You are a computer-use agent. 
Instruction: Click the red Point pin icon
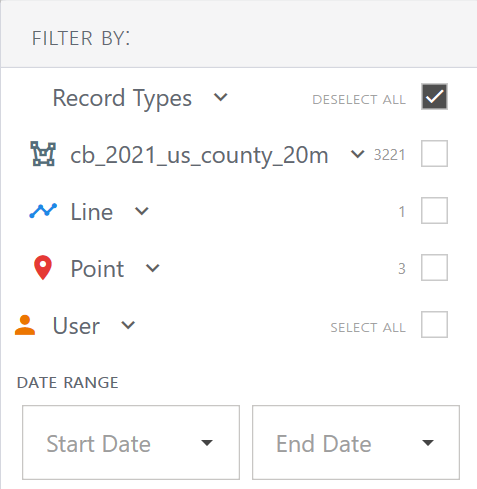pos(43,268)
